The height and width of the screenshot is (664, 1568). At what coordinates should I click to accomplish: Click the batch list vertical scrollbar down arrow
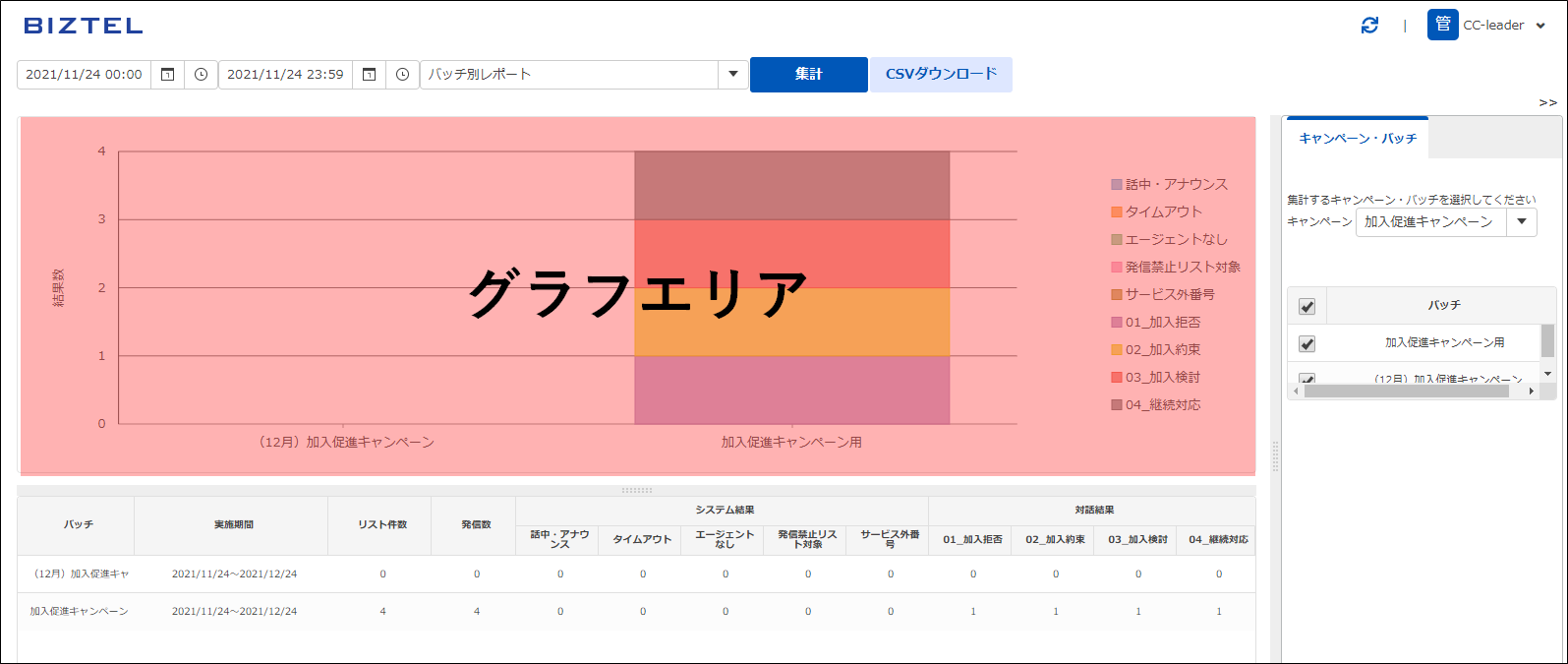click(1547, 374)
